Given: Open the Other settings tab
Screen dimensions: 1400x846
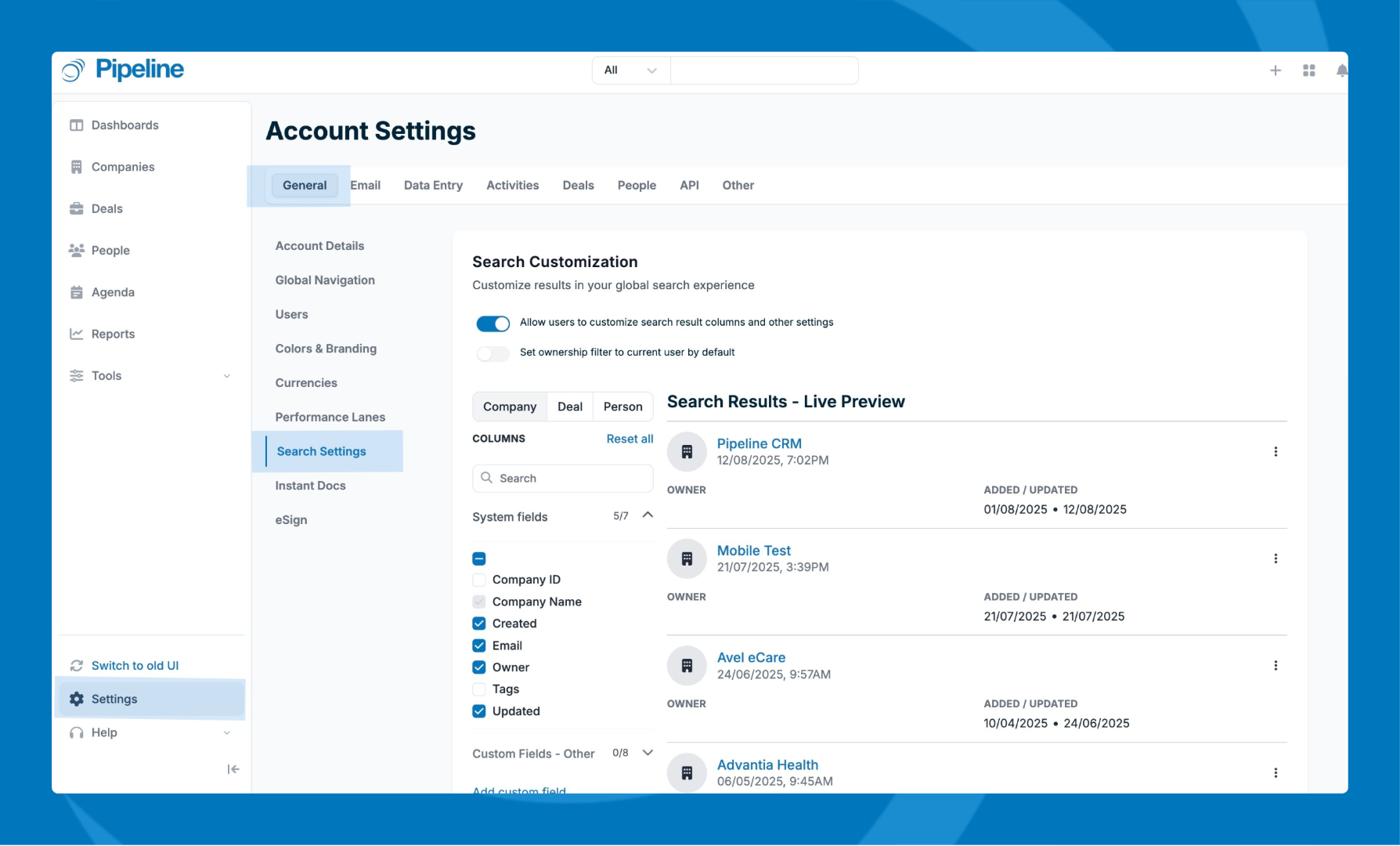Looking at the screenshot, I should pos(738,186).
